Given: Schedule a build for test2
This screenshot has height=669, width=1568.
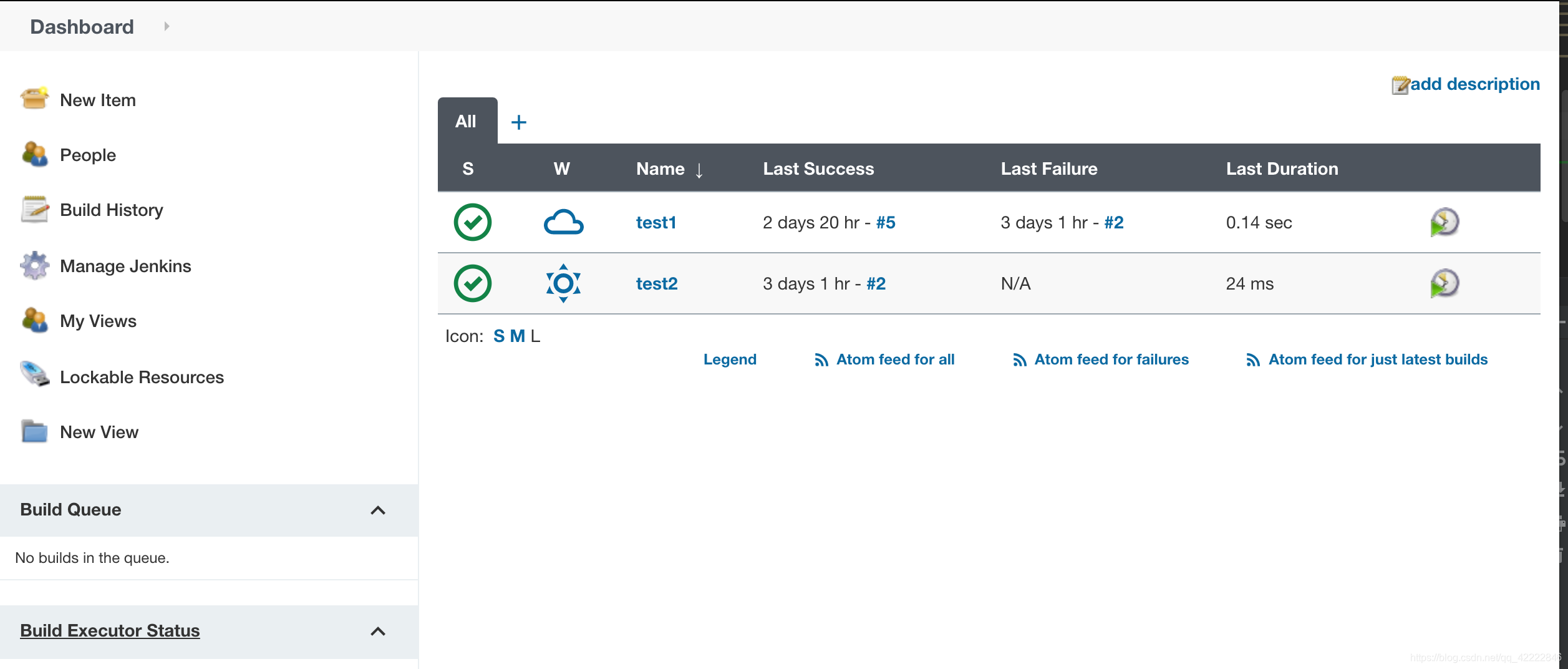Looking at the screenshot, I should coord(1445,283).
